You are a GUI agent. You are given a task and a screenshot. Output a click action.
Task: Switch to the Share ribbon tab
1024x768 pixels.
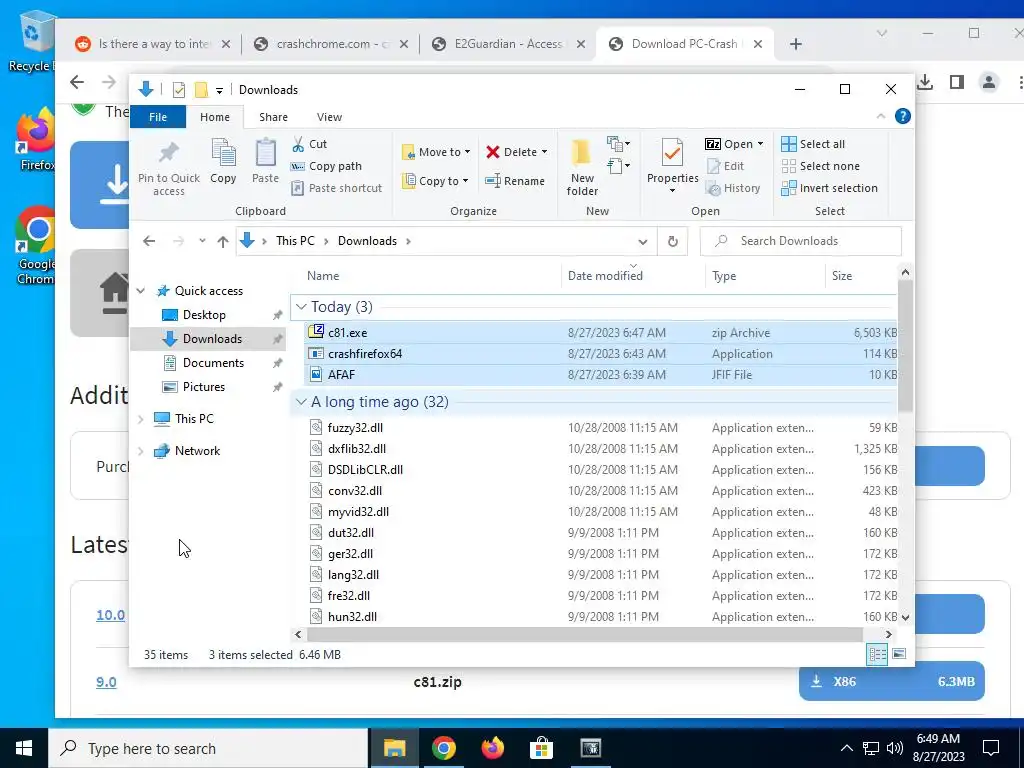(273, 117)
